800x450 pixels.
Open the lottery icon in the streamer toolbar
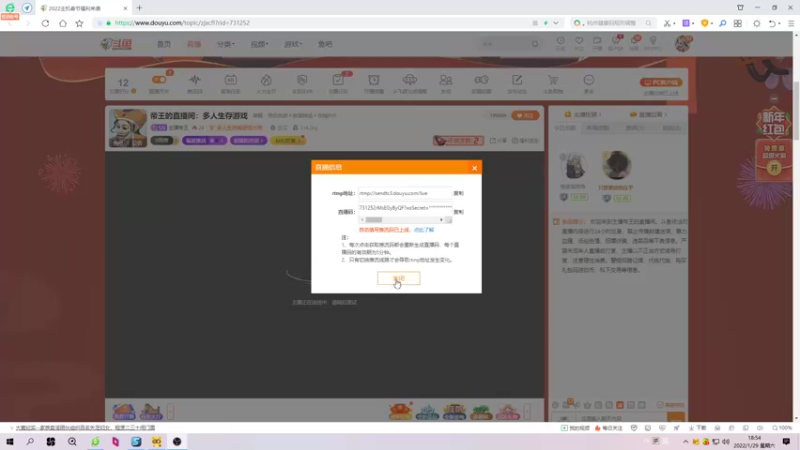point(481,80)
